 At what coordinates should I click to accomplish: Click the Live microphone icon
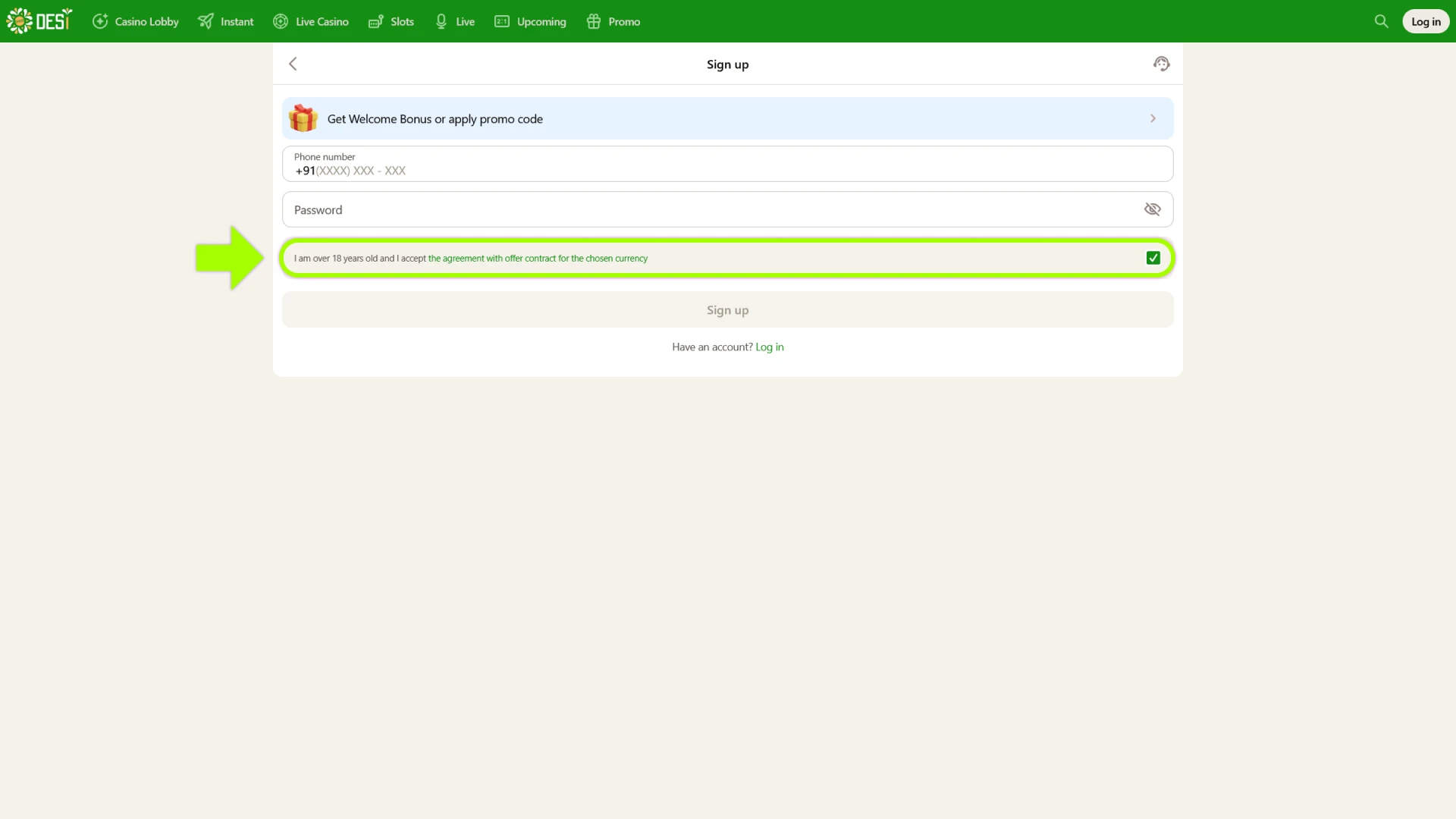pos(441,21)
